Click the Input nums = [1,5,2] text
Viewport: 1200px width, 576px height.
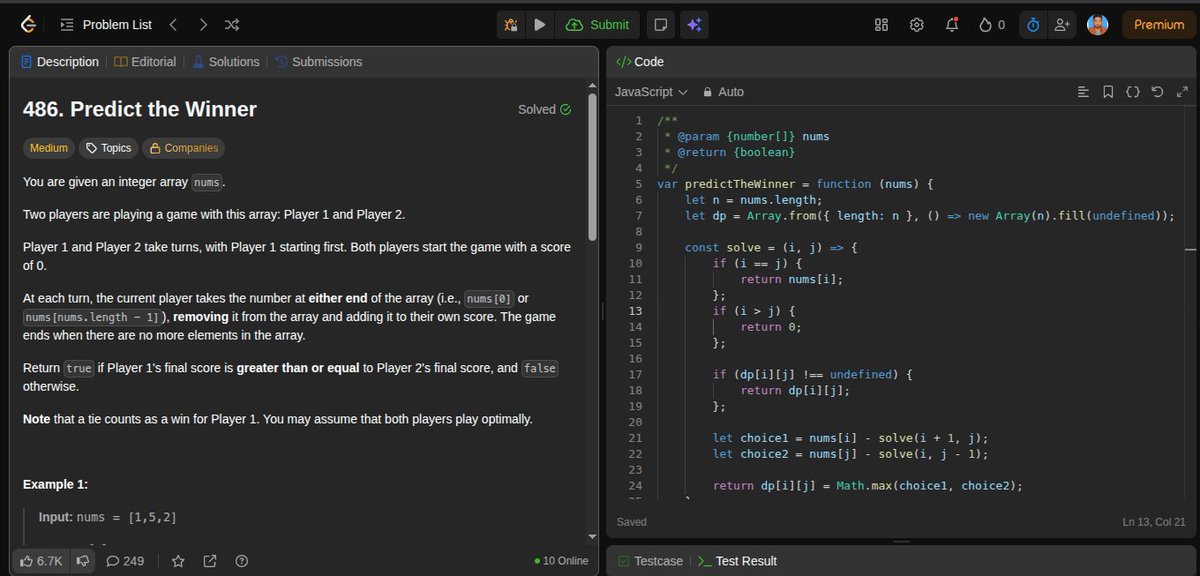point(108,517)
